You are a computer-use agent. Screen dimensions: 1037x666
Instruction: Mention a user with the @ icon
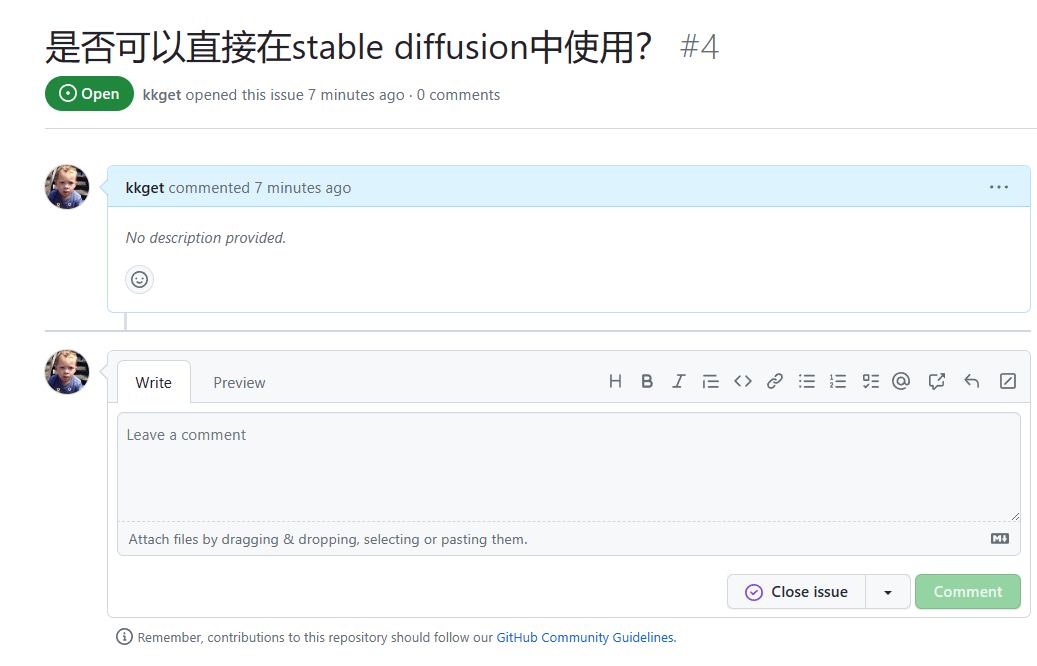coord(901,381)
